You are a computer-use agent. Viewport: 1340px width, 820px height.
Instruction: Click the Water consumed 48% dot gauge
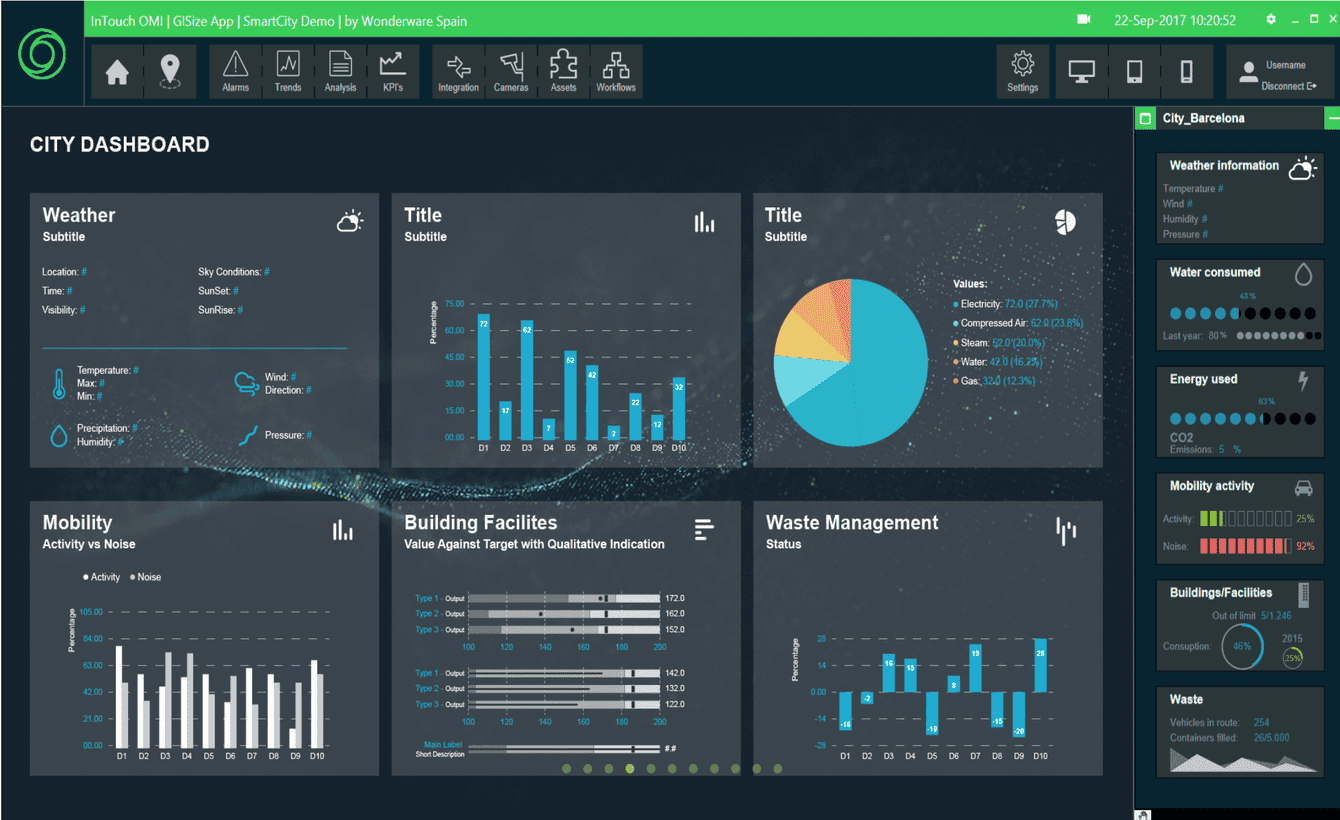(1243, 313)
